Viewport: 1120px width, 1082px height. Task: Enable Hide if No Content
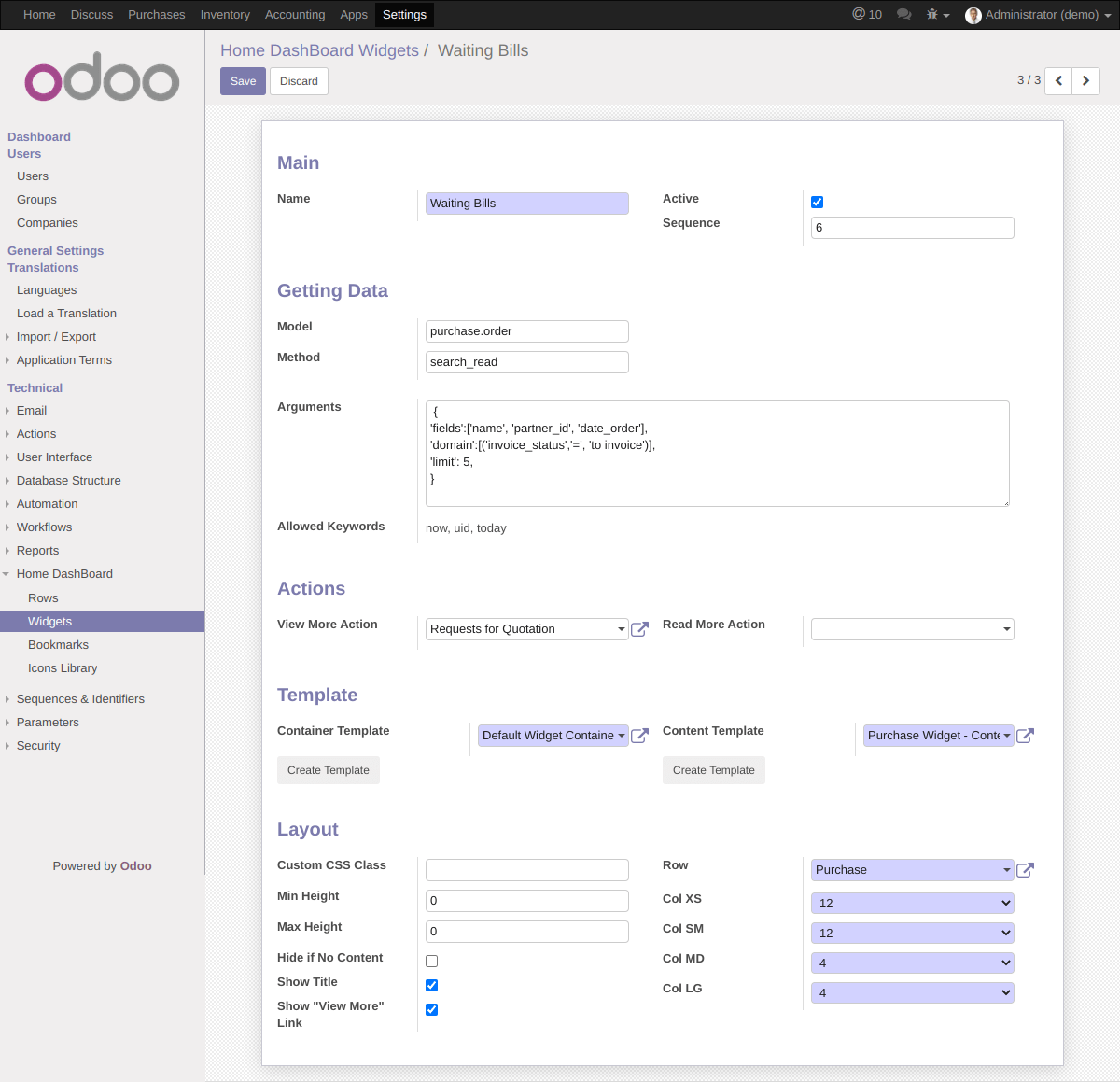point(431,960)
